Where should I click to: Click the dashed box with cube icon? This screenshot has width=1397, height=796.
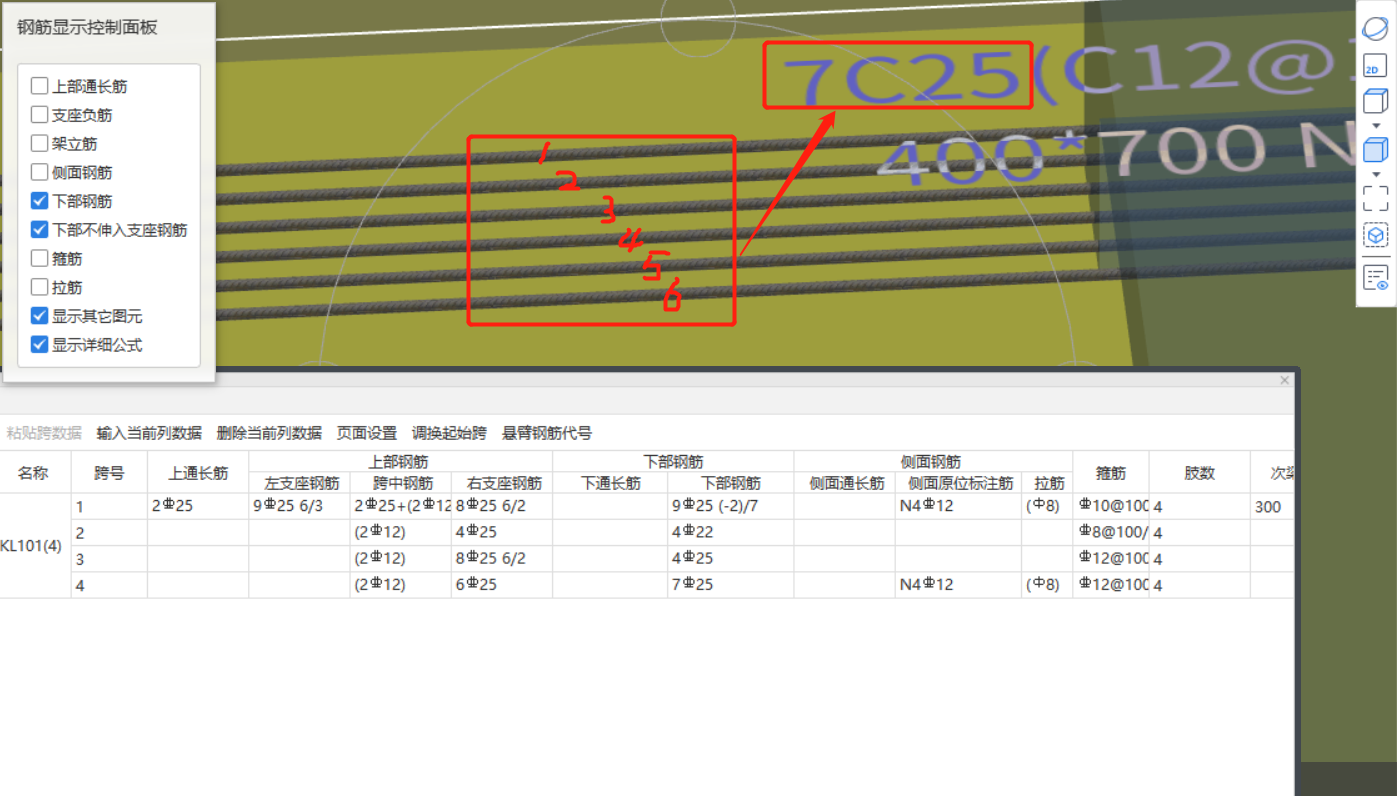(x=1375, y=235)
